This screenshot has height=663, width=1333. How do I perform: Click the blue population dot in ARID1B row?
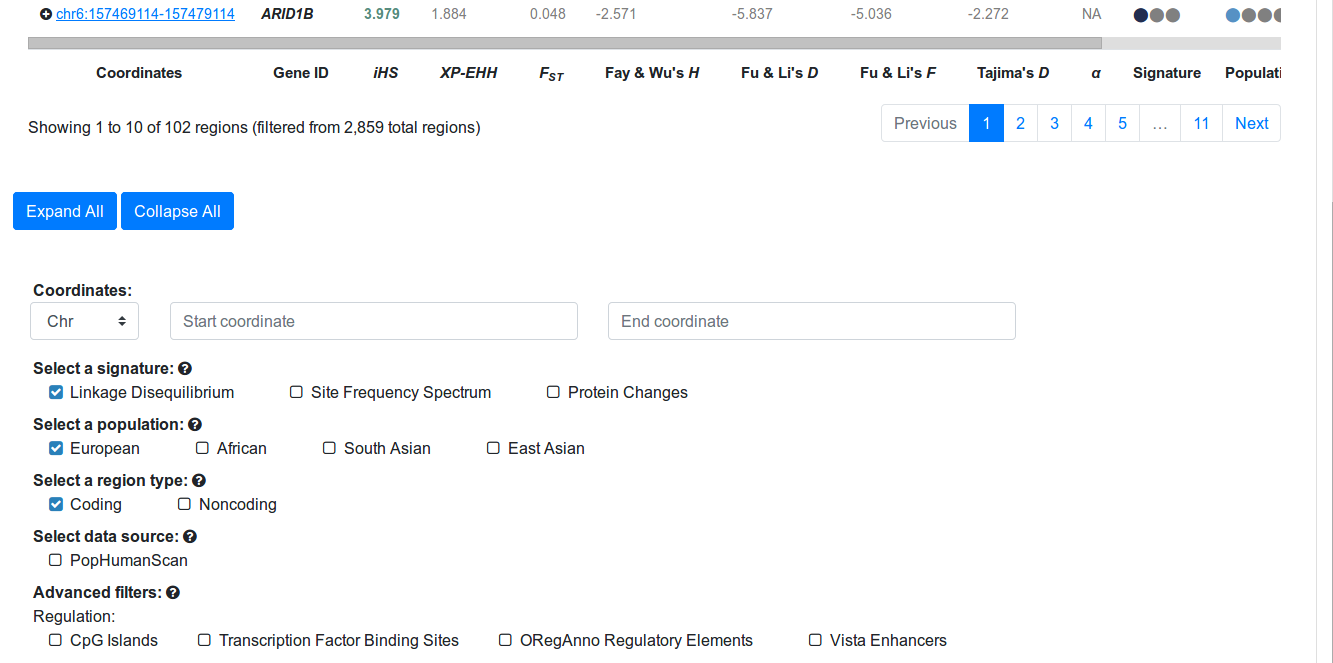click(x=1232, y=16)
